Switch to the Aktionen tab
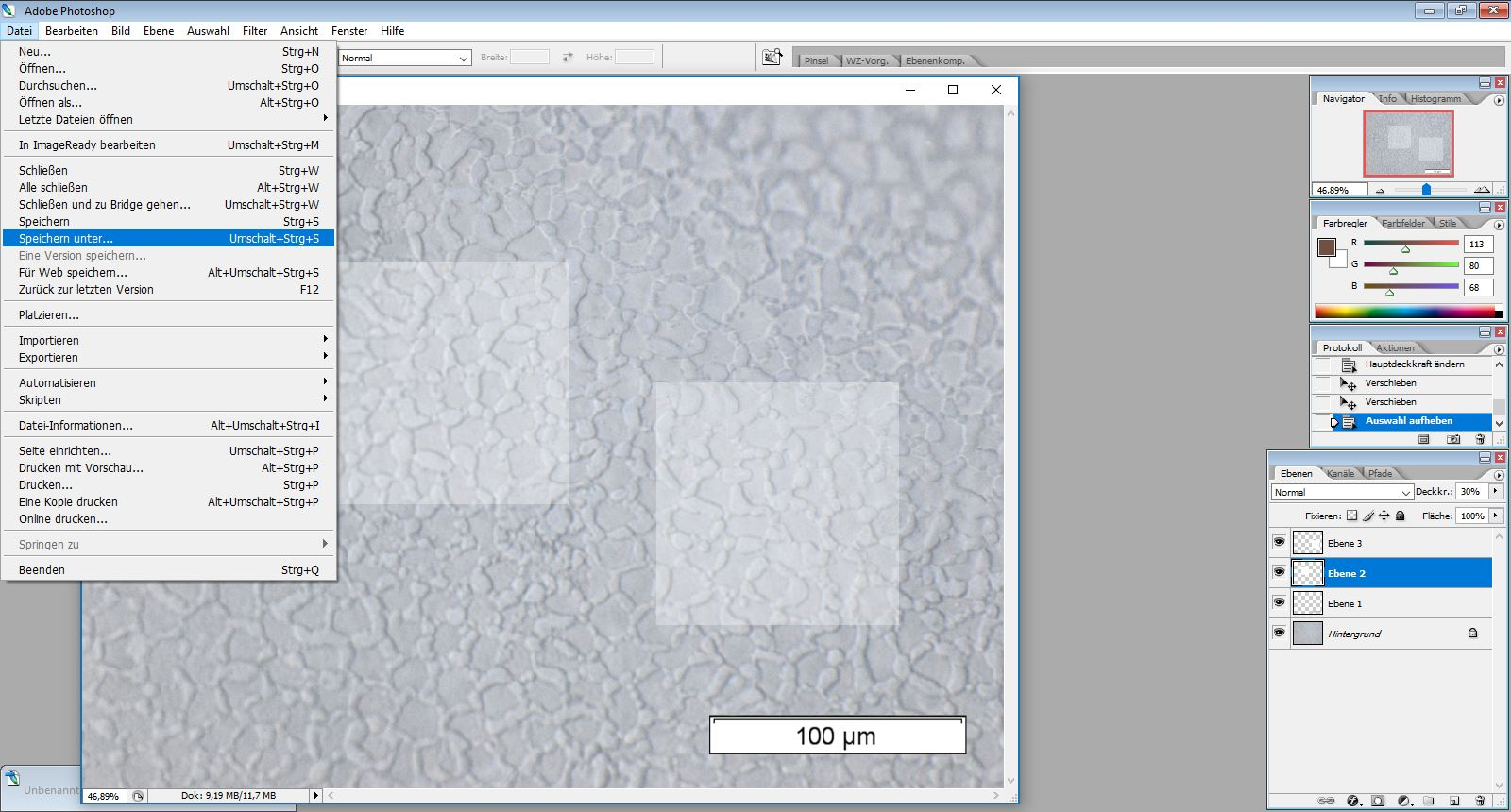Screen dimensions: 1511x812 pyautogui.click(x=1395, y=348)
